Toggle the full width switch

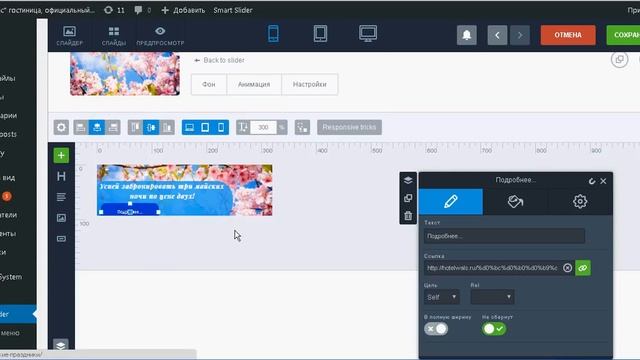pos(436,329)
